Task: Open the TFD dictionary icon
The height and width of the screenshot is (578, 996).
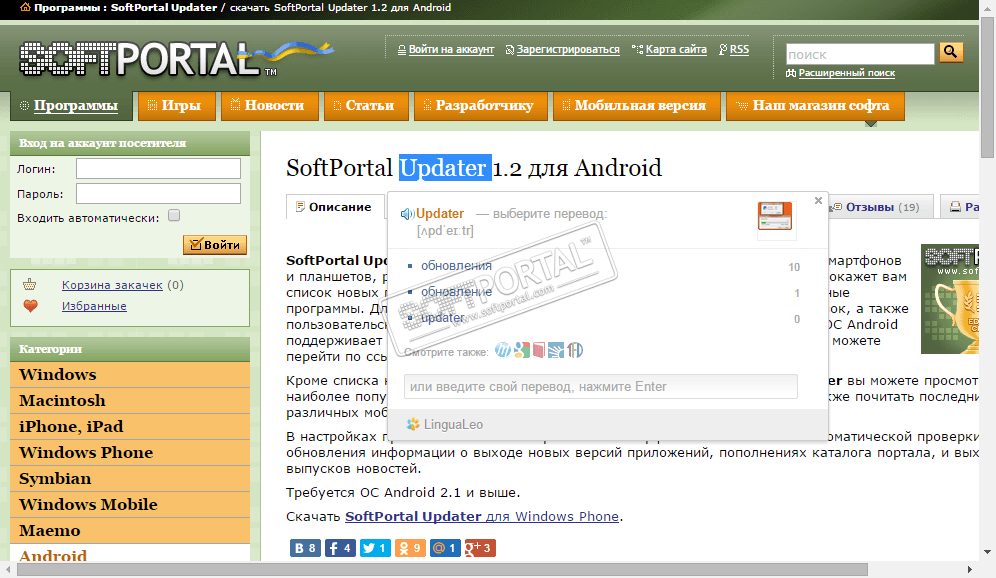Action: pos(575,351)
